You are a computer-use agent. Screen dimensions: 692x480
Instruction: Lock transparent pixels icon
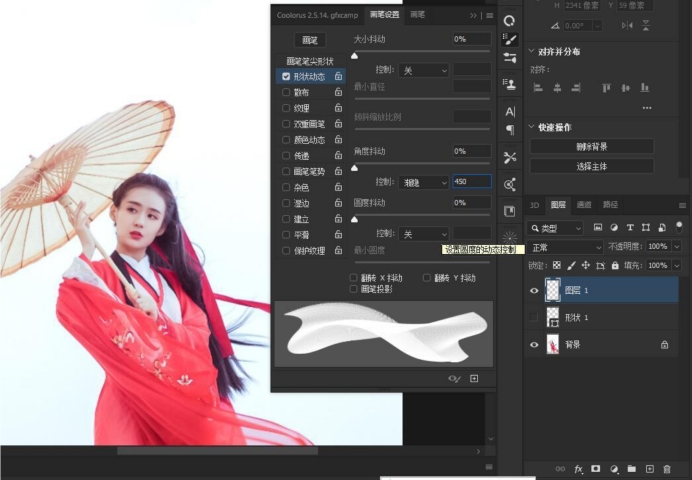pyautogui.click(x=557, y=265)
